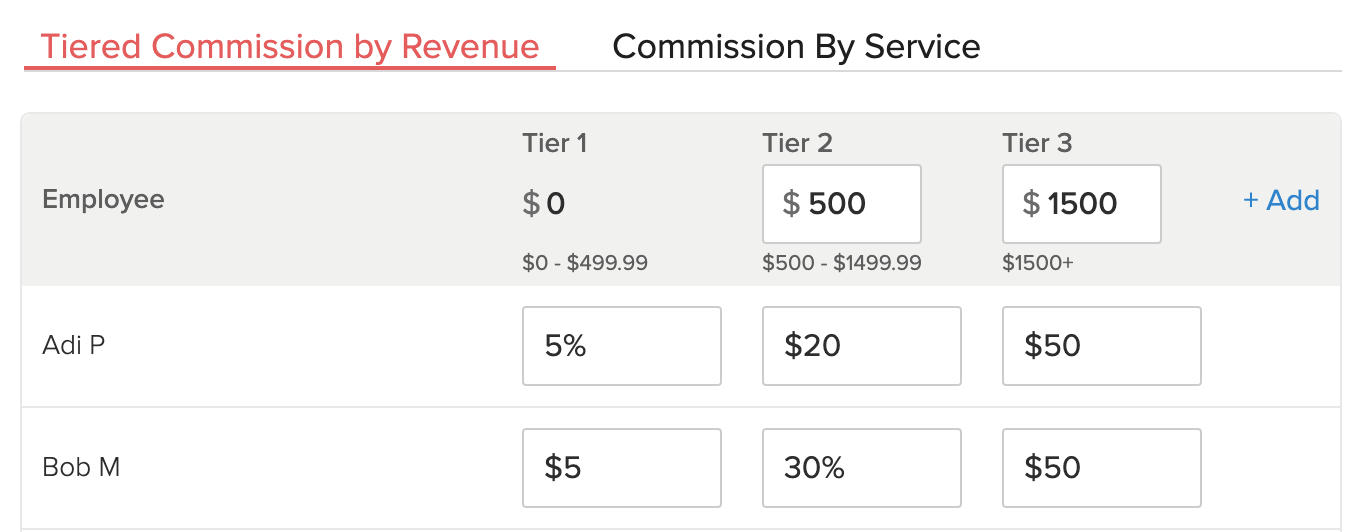
Task: Click the $0 - $499.99 range text
Action: pyautogui.click(x=584, y=263)
